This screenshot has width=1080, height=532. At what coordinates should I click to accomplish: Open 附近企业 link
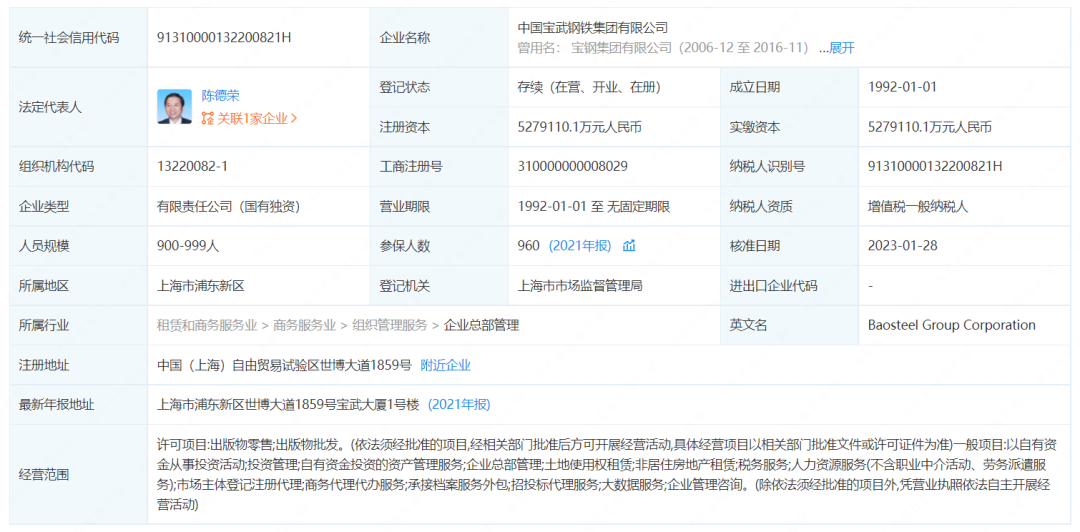[x=446, y=365]
